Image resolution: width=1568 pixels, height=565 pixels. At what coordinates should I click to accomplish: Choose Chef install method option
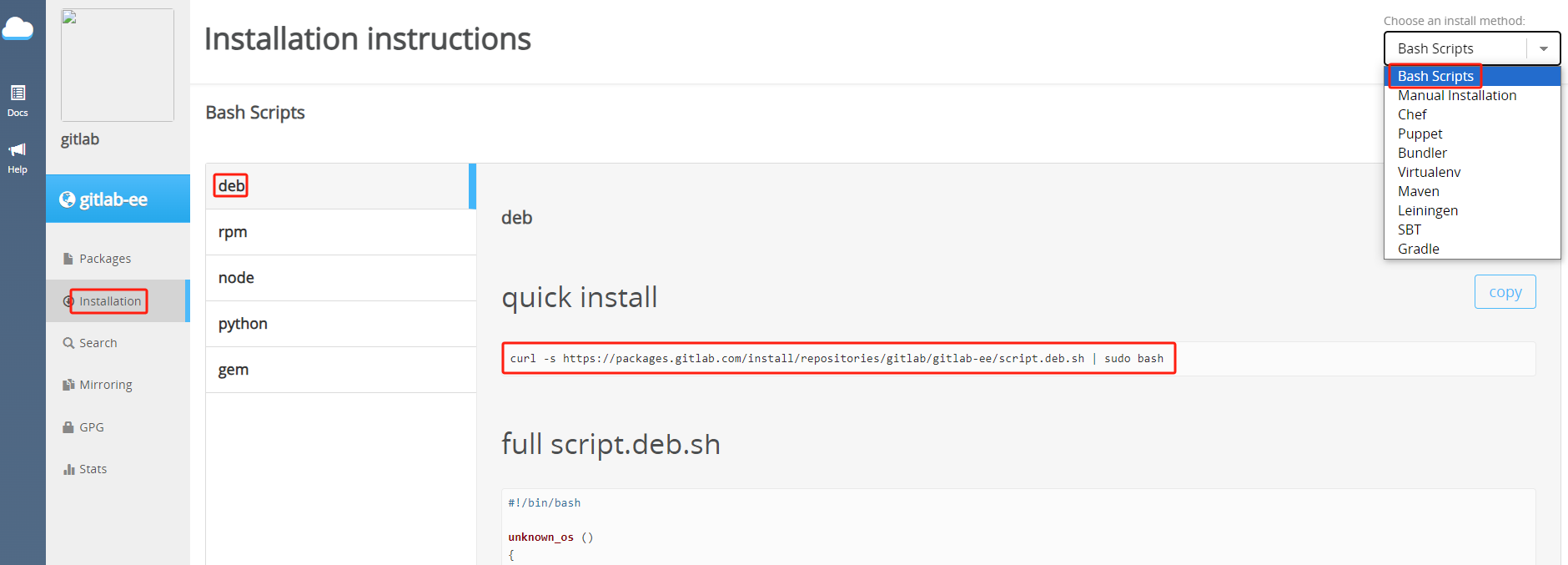point(1412,114)
